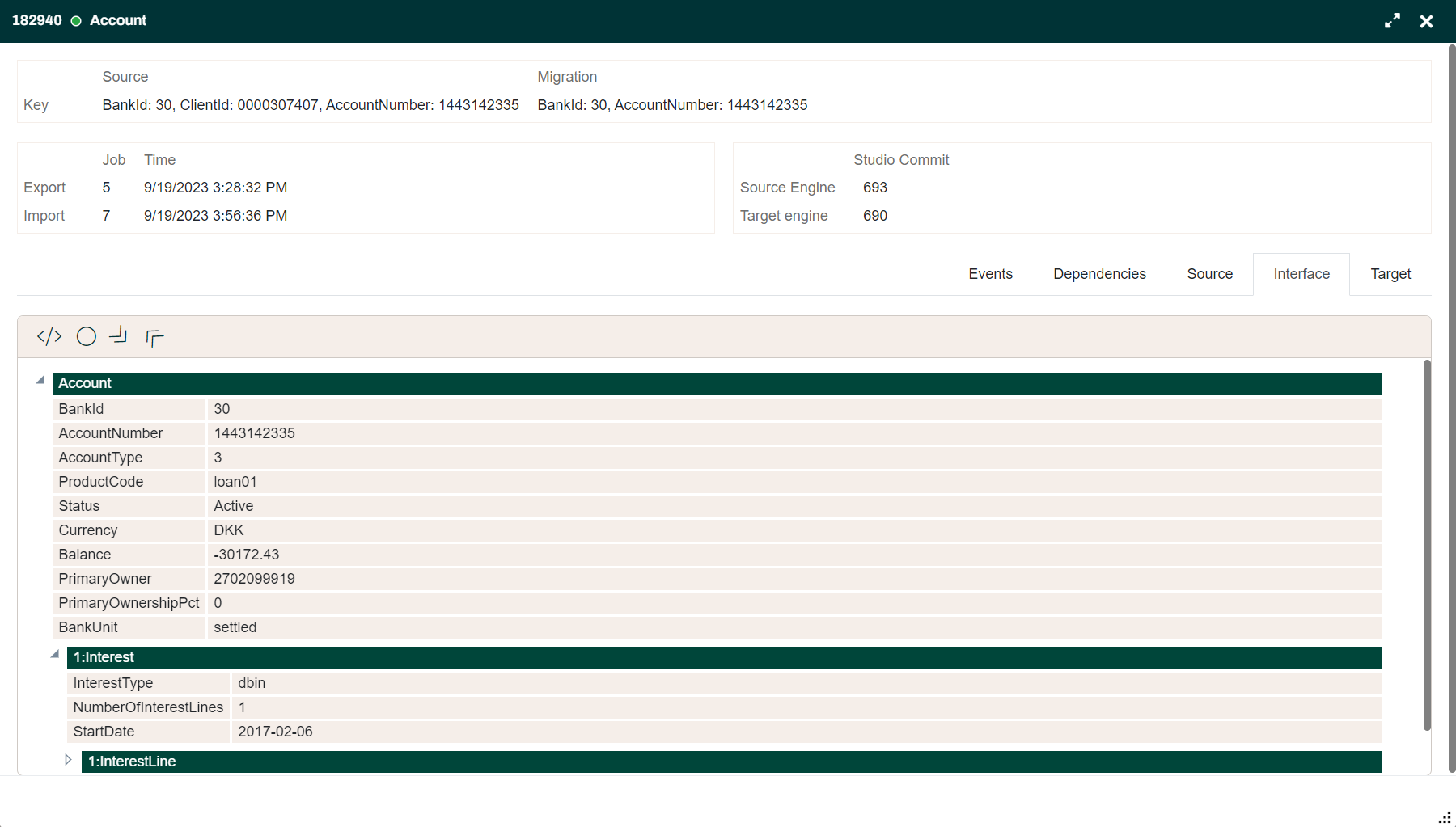Click the StartDate value 2017-02-06

[x=275, y=731]
